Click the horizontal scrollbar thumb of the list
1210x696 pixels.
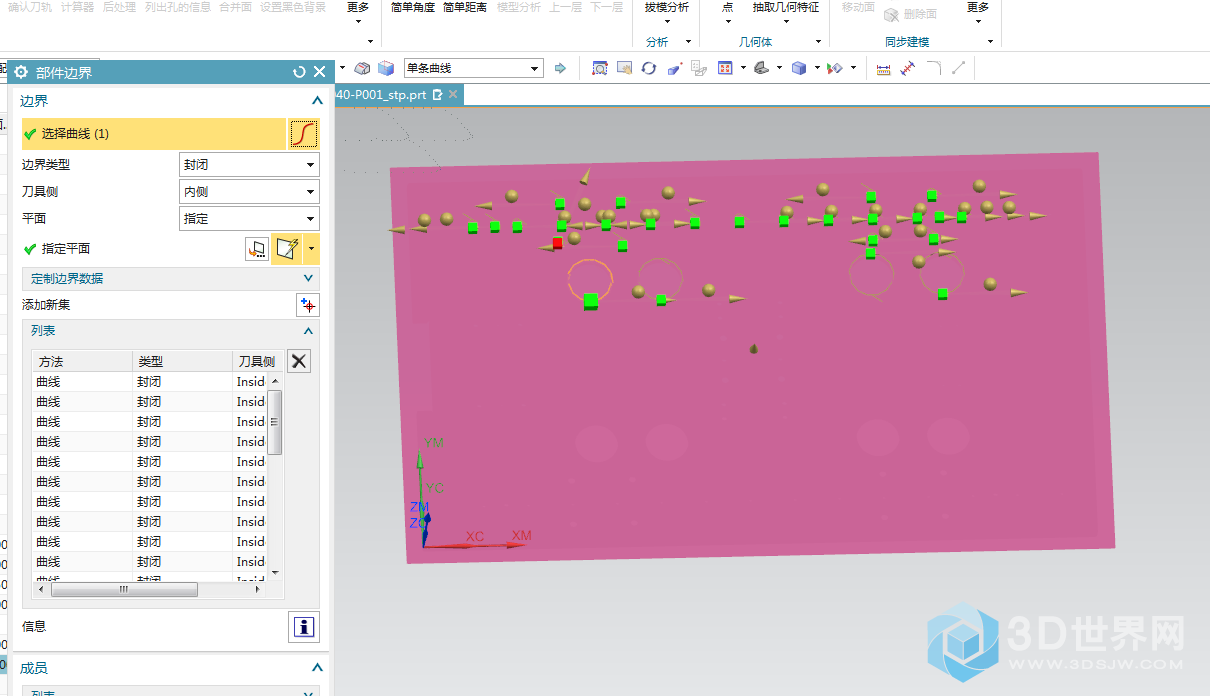point(124,589)
